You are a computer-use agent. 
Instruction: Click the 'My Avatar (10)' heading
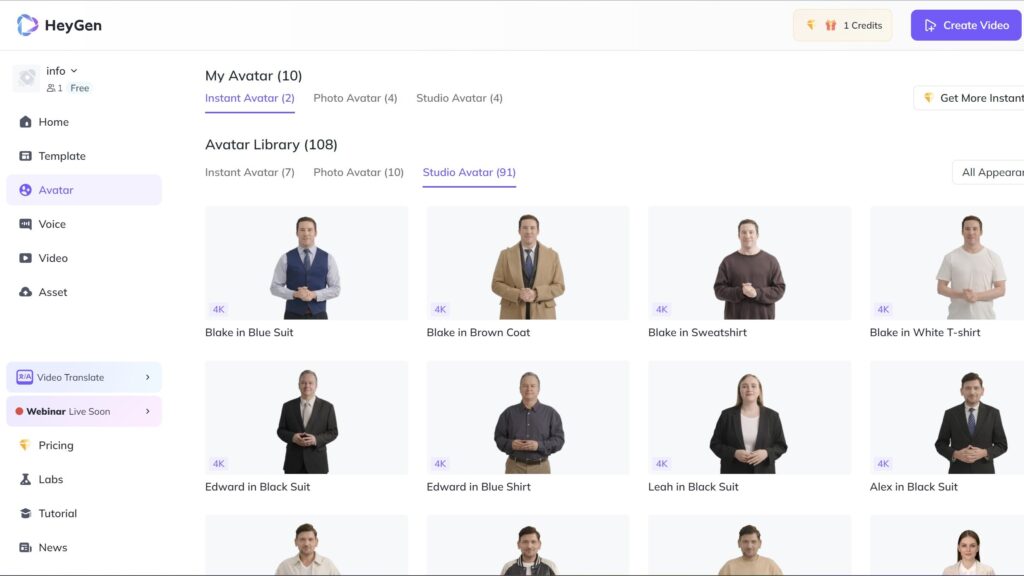pos(253,76)
